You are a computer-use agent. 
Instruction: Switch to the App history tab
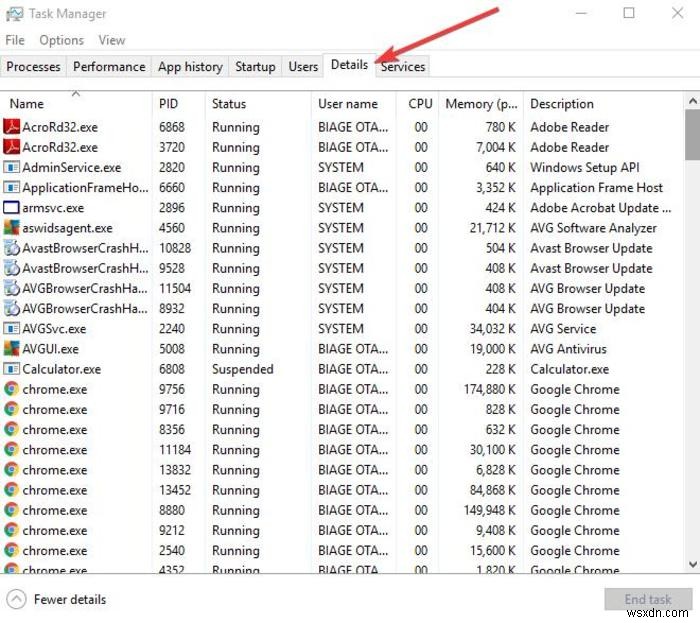coord(190,66)
